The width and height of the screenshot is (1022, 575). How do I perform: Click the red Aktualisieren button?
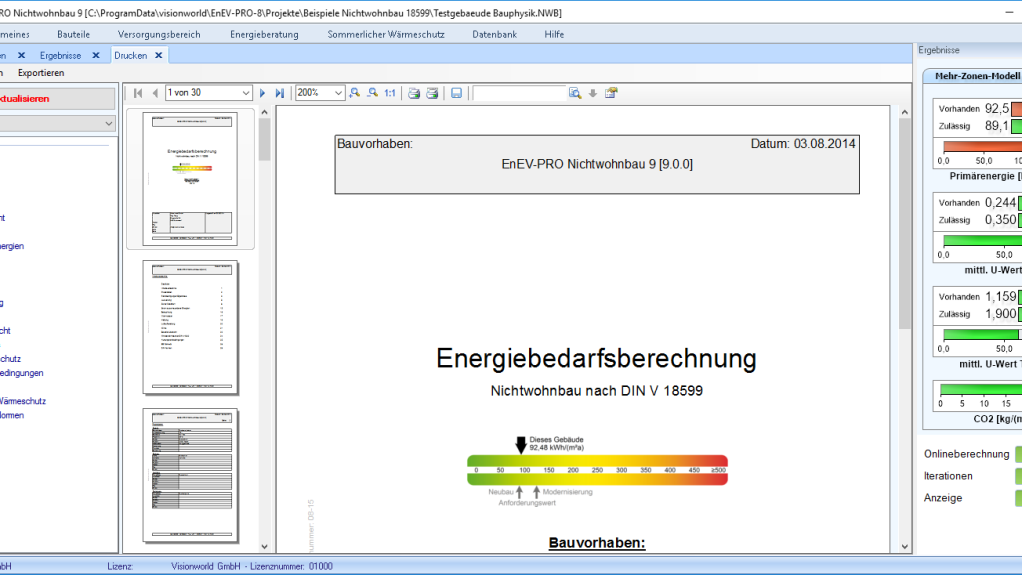click(x=57, y=99)
